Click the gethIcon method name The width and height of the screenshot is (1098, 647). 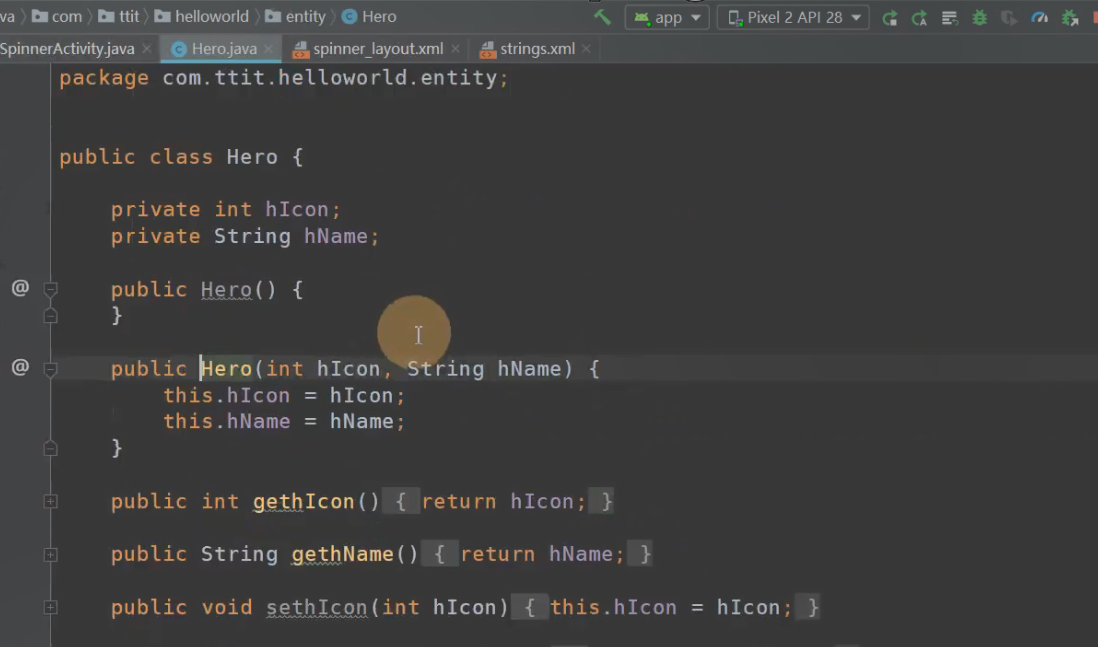point(303,501)
